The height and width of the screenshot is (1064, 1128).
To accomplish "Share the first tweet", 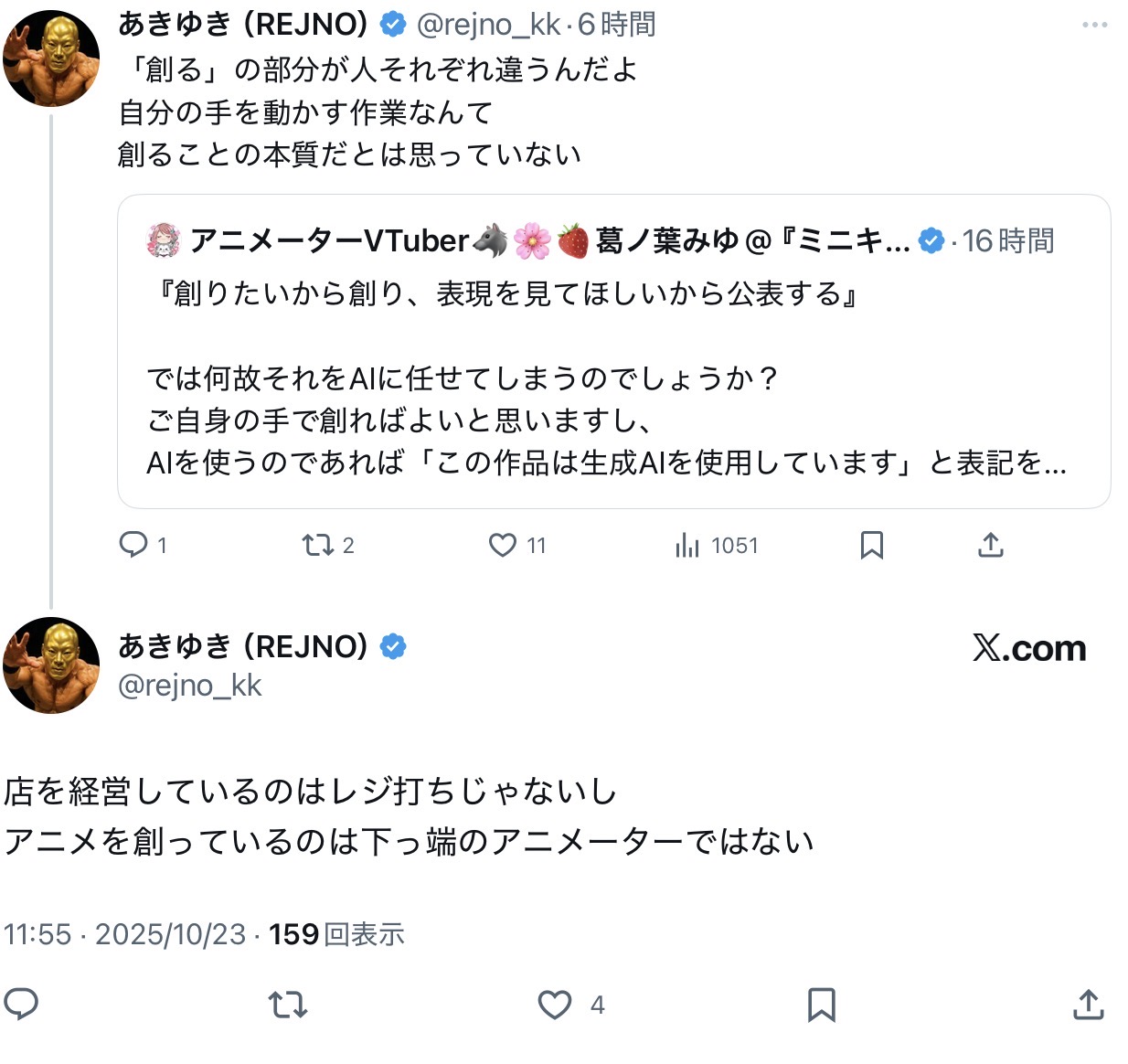I will pos(991,545).
